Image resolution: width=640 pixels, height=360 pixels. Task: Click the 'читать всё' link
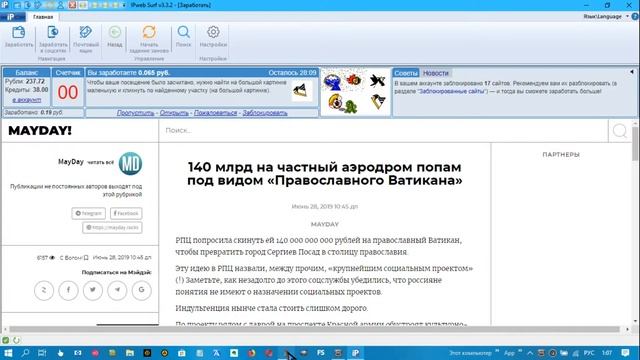pos(101,162)
